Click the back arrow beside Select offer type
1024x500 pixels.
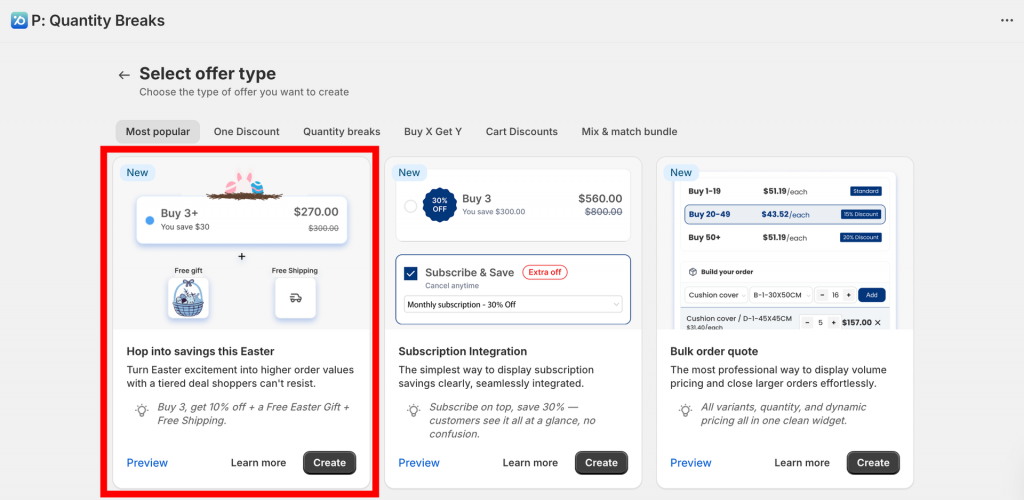pos(124,75)
